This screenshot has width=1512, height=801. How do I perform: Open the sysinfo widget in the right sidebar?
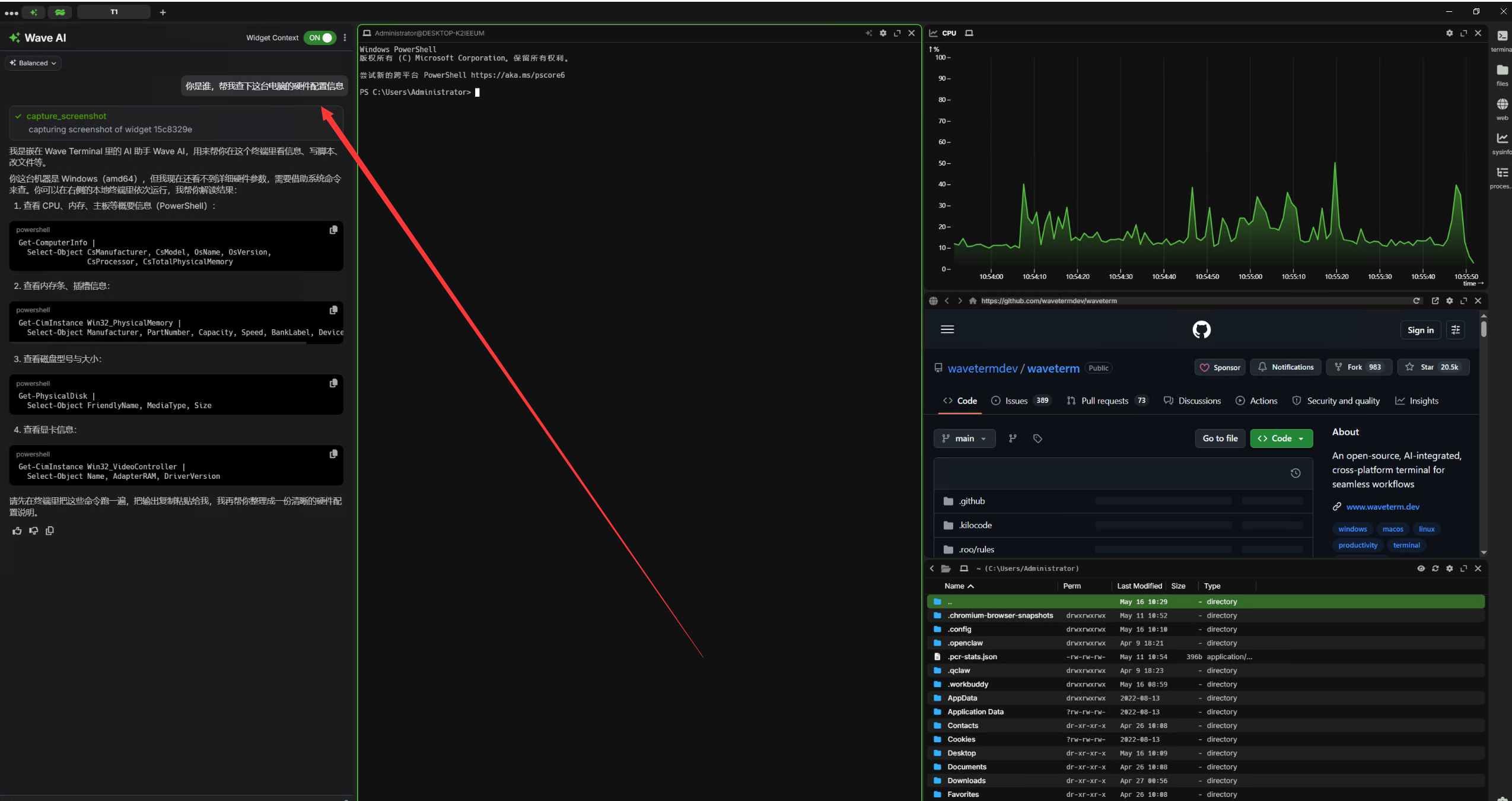1502,143
